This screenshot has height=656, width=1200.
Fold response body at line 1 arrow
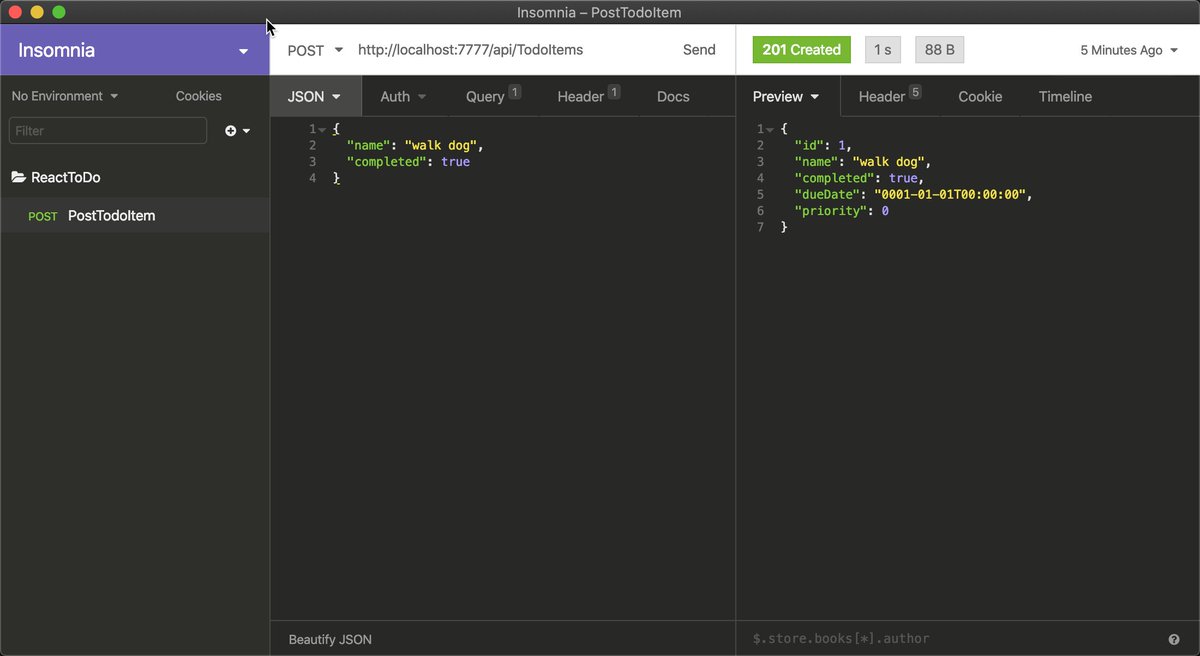click(770, 130)
